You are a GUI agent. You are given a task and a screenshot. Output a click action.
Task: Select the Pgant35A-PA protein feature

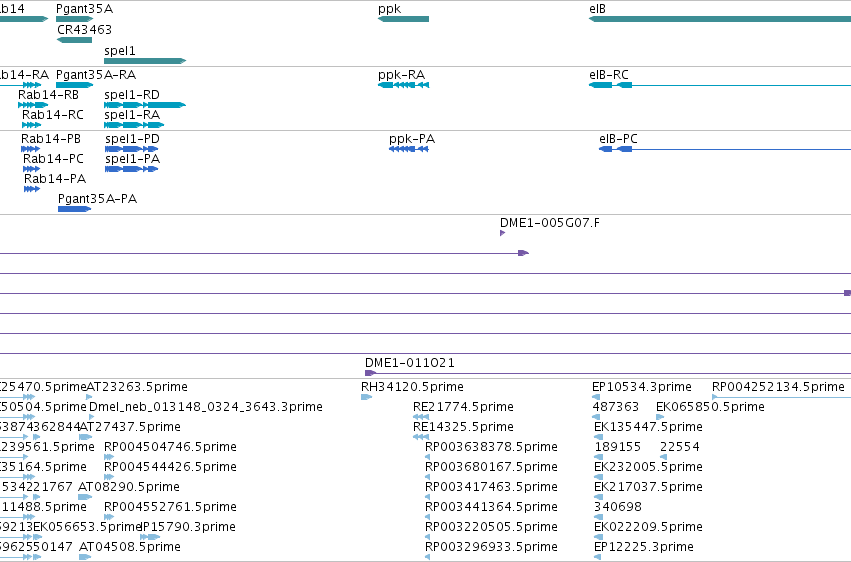coord(74,209)
